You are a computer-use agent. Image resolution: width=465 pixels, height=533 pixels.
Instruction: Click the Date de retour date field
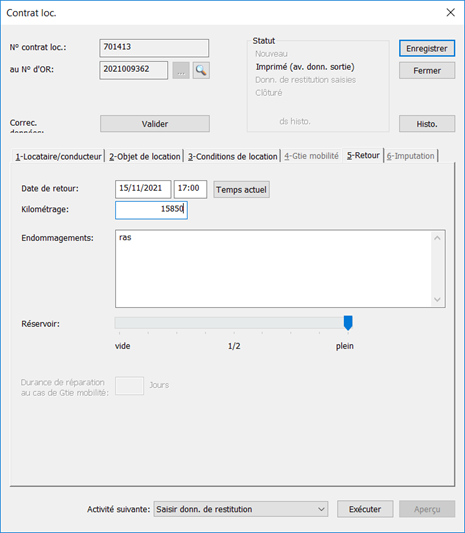click(143, 189)
